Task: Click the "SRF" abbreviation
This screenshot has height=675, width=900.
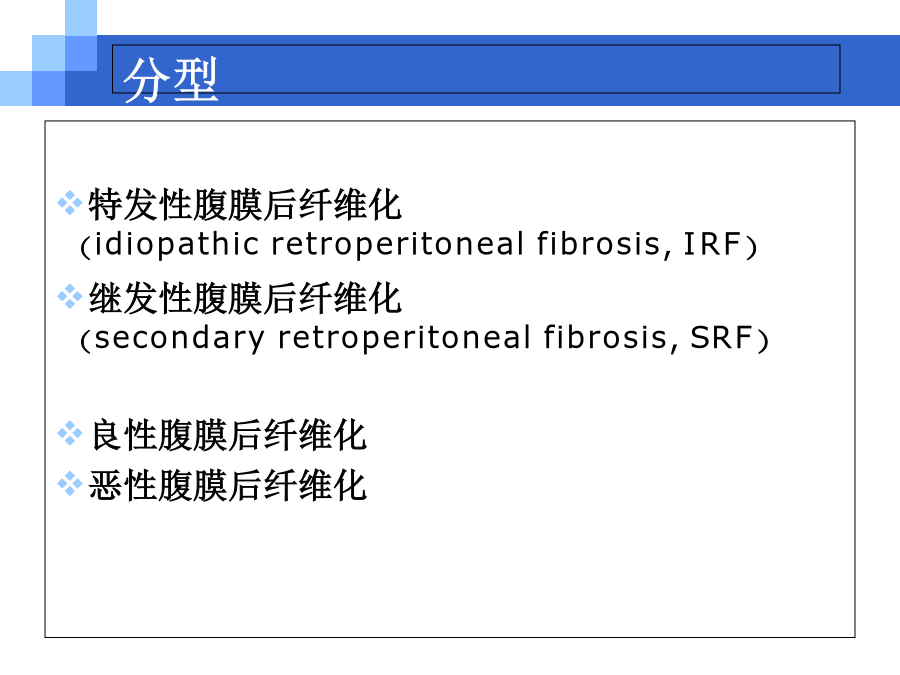Action: (721, 338)
